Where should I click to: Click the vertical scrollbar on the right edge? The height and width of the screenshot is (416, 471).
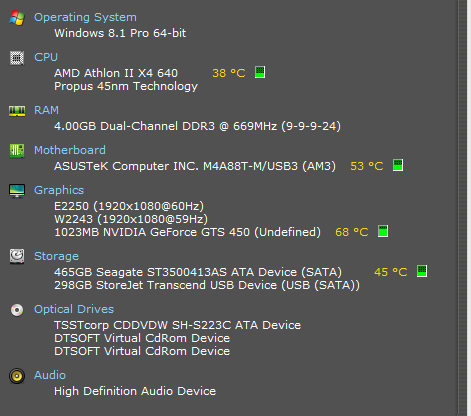tap(462, 208)
